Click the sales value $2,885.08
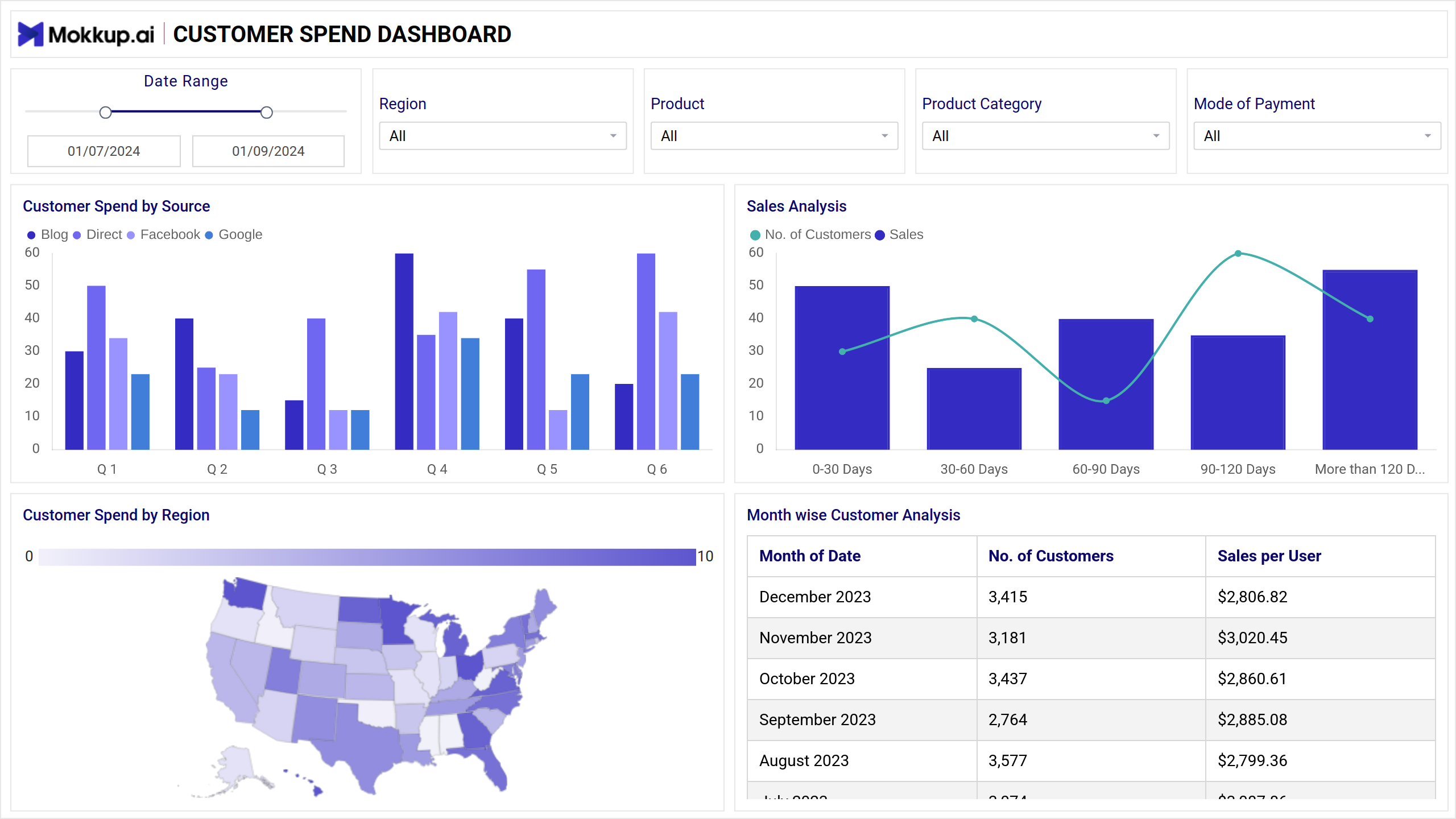Viewport: 1456px width, 819px height. (x=1252, y=720)
